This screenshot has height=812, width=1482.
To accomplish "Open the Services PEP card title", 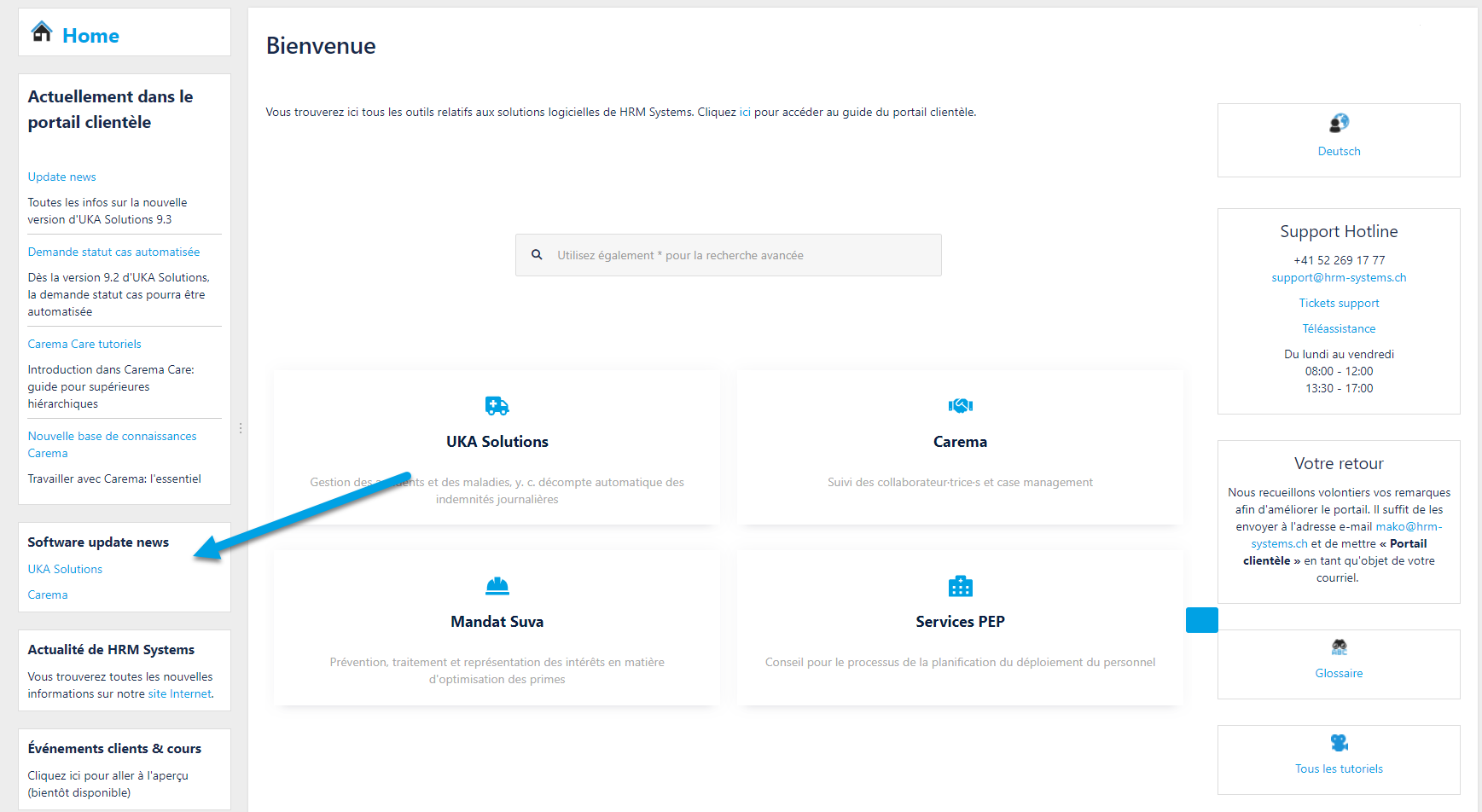I will 960,622.
